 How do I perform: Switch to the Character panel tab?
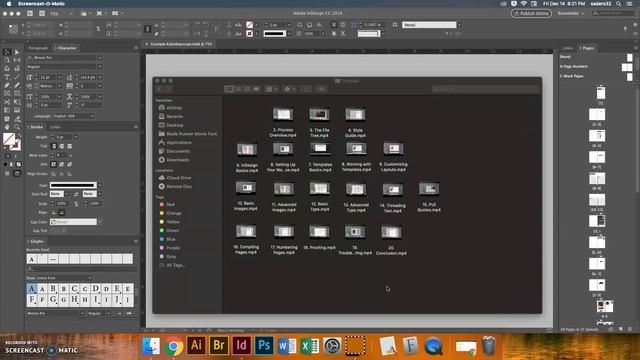67,48
